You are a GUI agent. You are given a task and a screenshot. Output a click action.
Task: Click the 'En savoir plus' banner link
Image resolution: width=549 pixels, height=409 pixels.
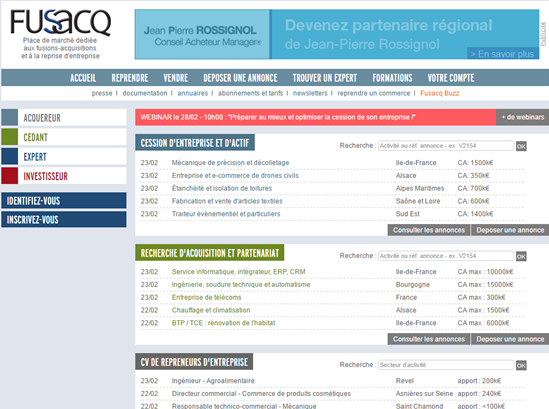(502, 54)
